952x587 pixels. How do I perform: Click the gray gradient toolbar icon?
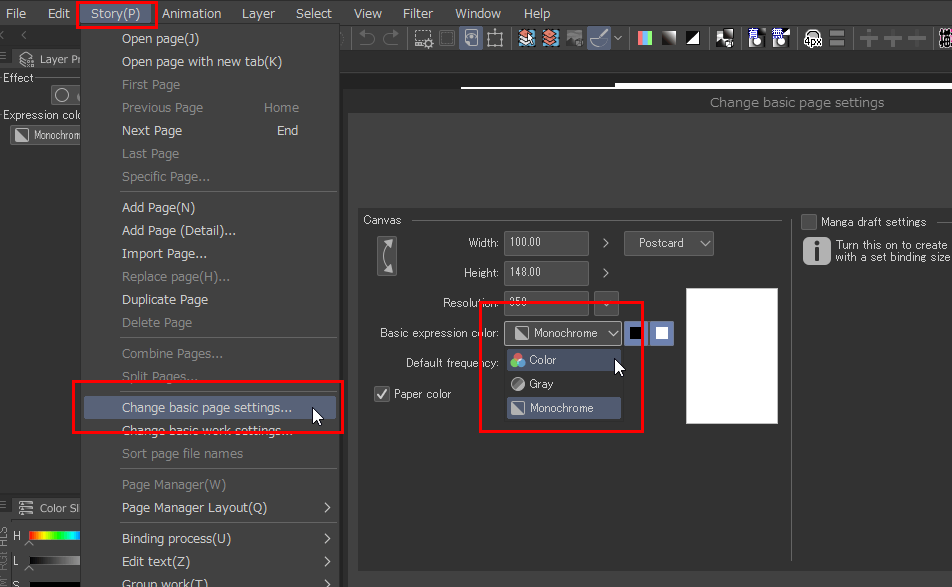pos(668,38)
